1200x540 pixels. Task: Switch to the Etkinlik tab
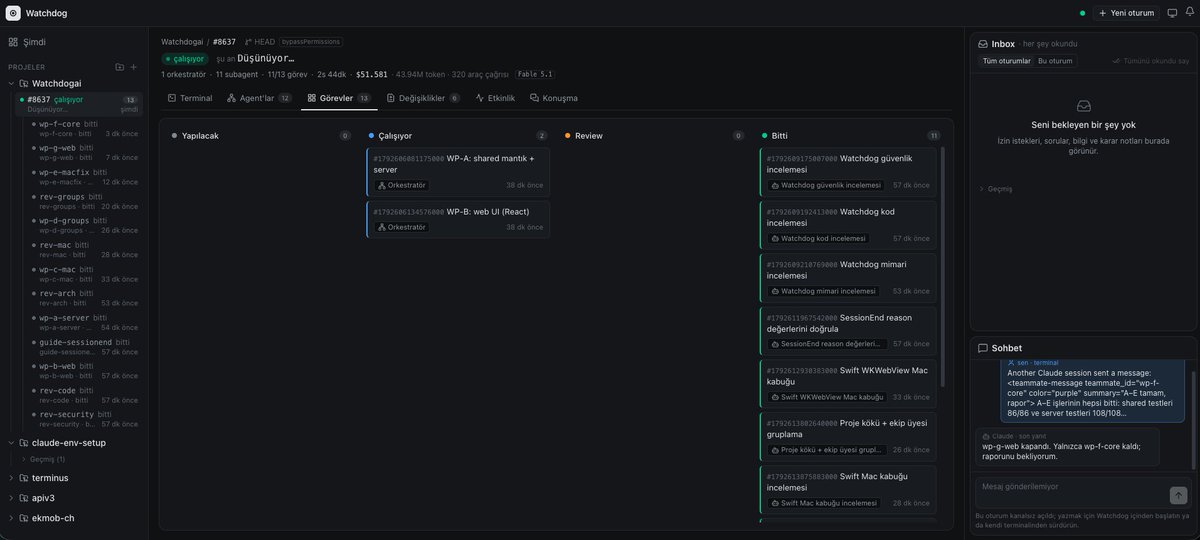(496, 98)
